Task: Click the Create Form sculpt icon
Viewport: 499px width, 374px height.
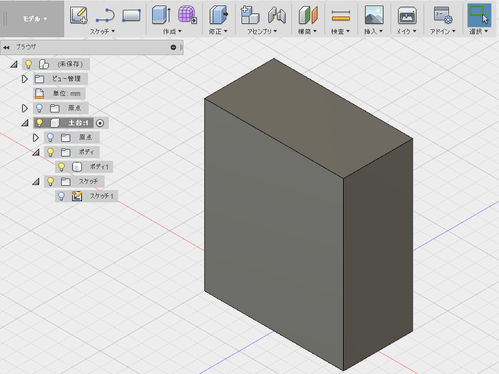Action: point(187,15)
